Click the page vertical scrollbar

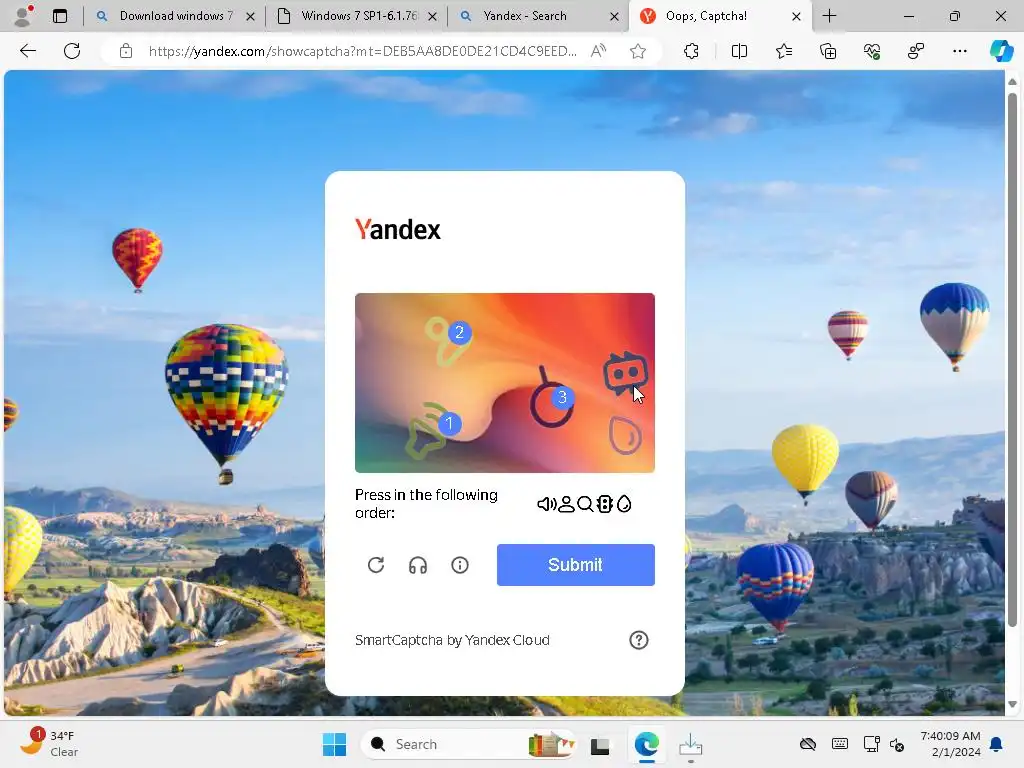coord(1012,359)
